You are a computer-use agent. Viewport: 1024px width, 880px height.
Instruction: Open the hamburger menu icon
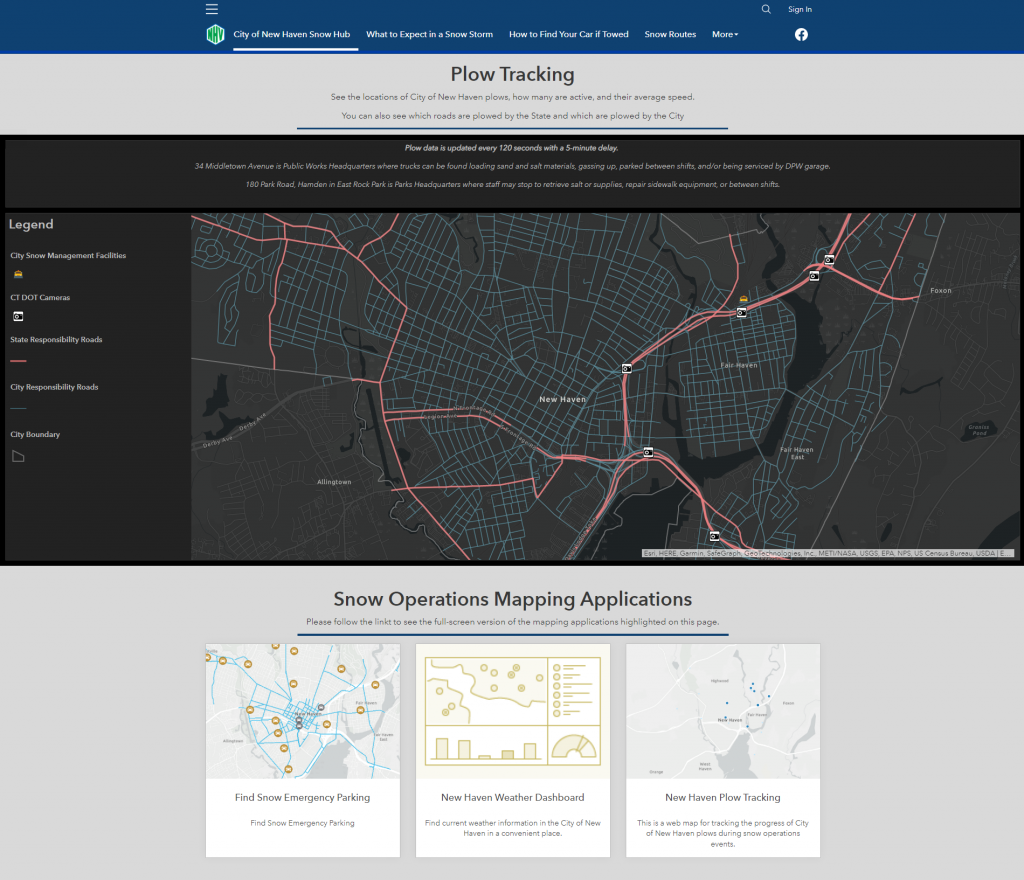[x=212, y=9]
